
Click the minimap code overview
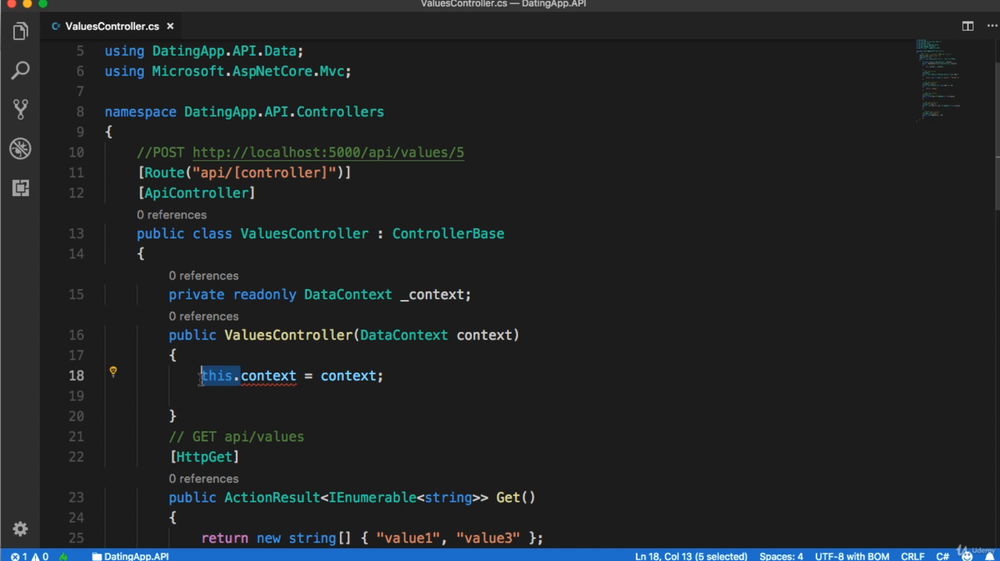[938, 80]
